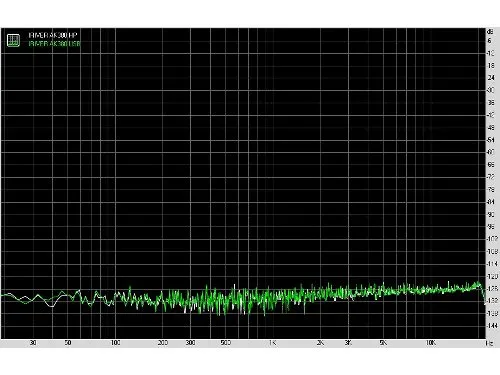
Task: Click the 1K frequency axis label
Action: (x=272, y=343)
